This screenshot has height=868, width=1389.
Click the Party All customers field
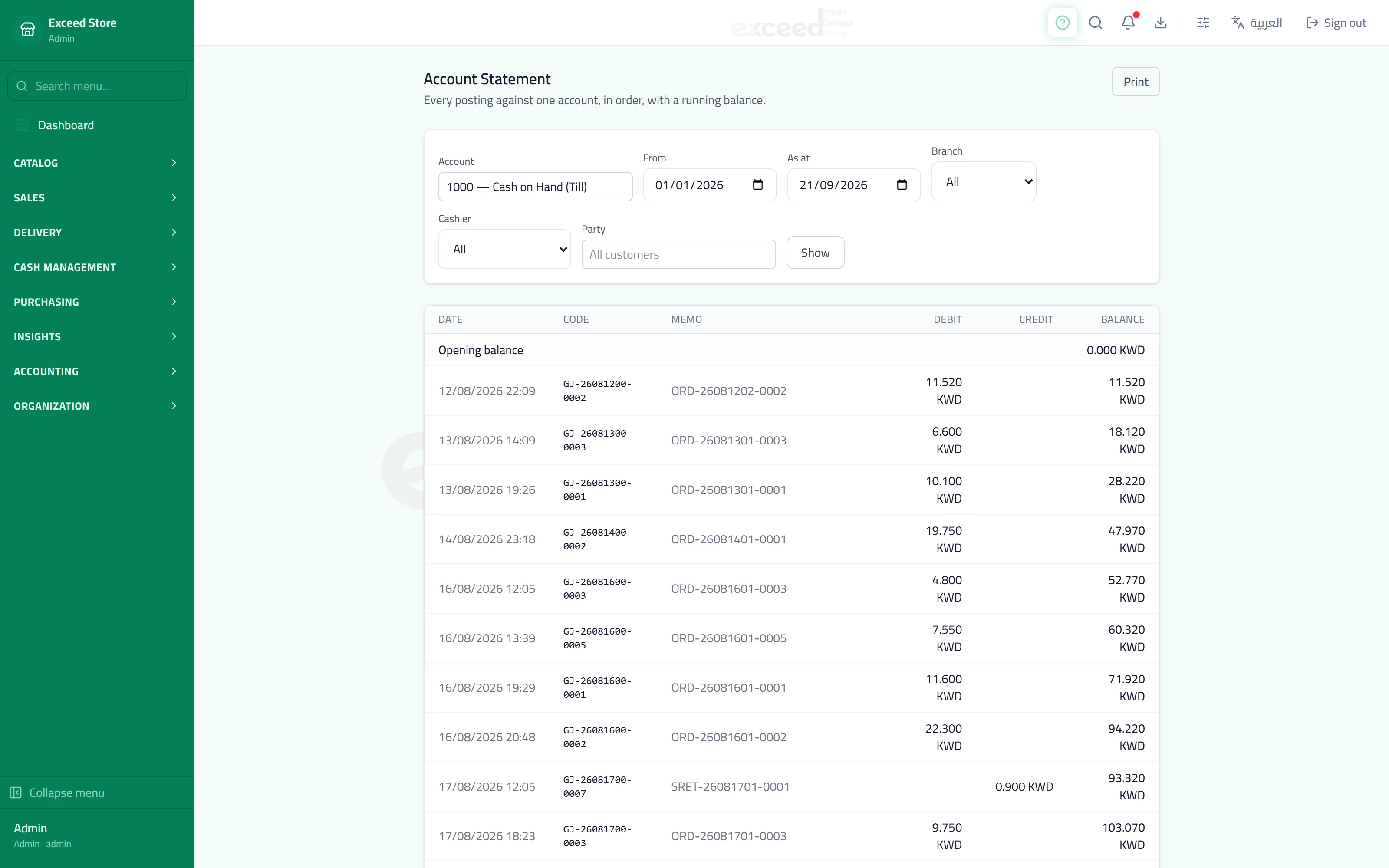pos(678,254)
